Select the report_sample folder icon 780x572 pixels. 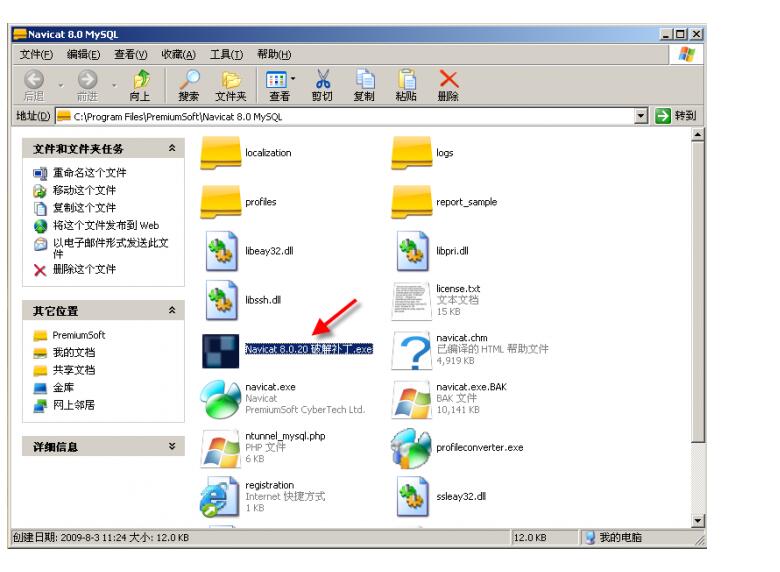point(411,202)
